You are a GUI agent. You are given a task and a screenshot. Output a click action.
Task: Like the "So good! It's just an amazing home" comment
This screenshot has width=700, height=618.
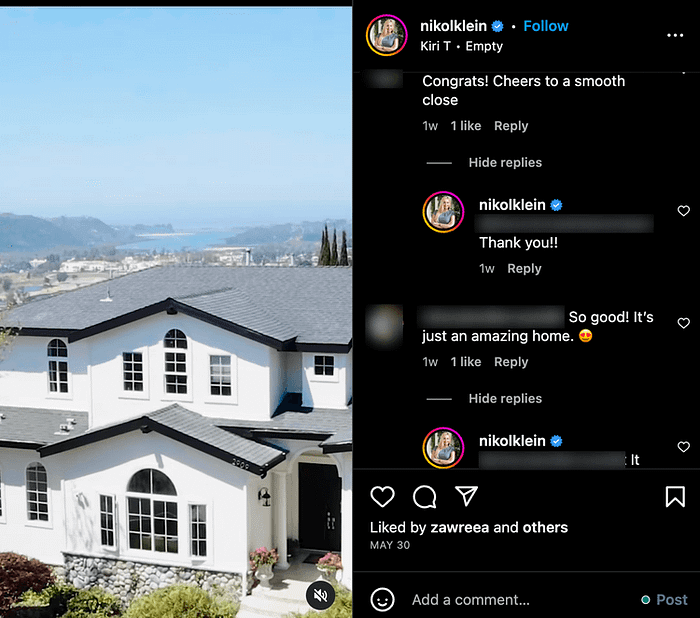coord(683,322)
